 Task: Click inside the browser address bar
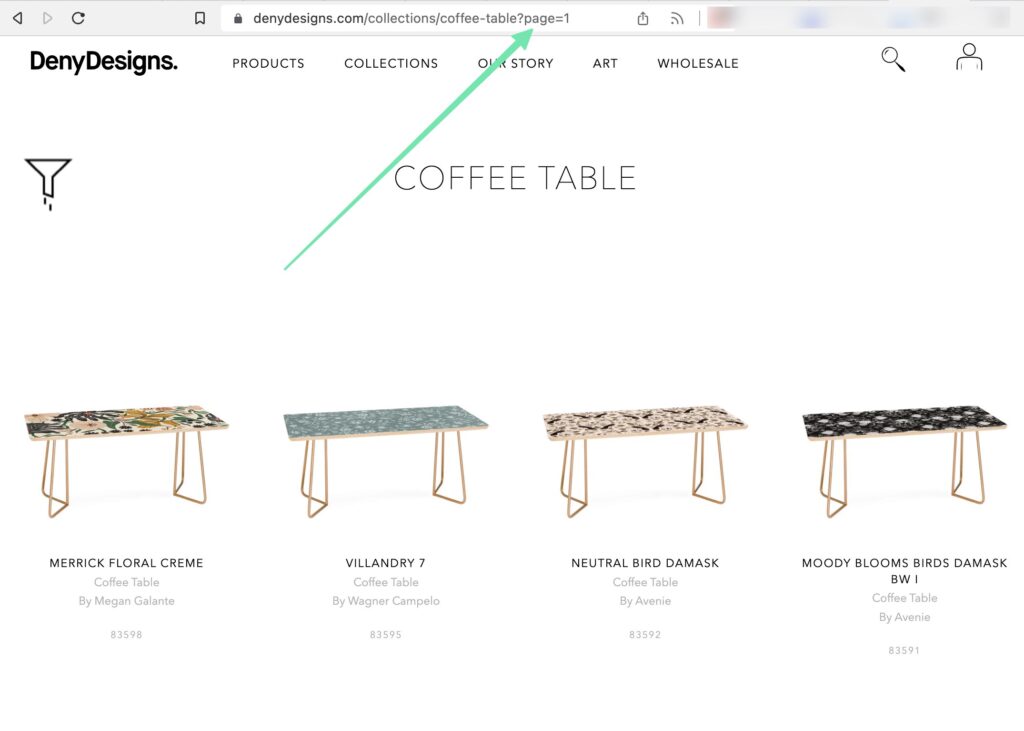tap(420, 17)
